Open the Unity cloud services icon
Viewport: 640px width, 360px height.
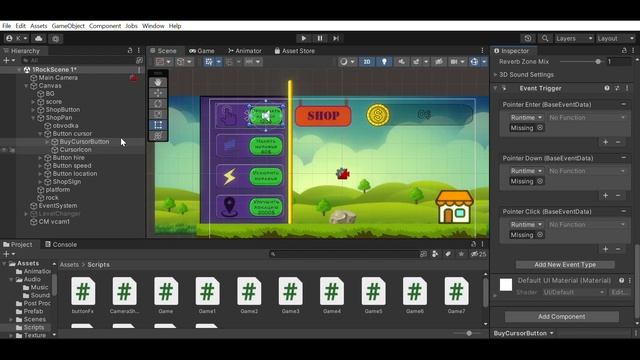coord(39,38)
